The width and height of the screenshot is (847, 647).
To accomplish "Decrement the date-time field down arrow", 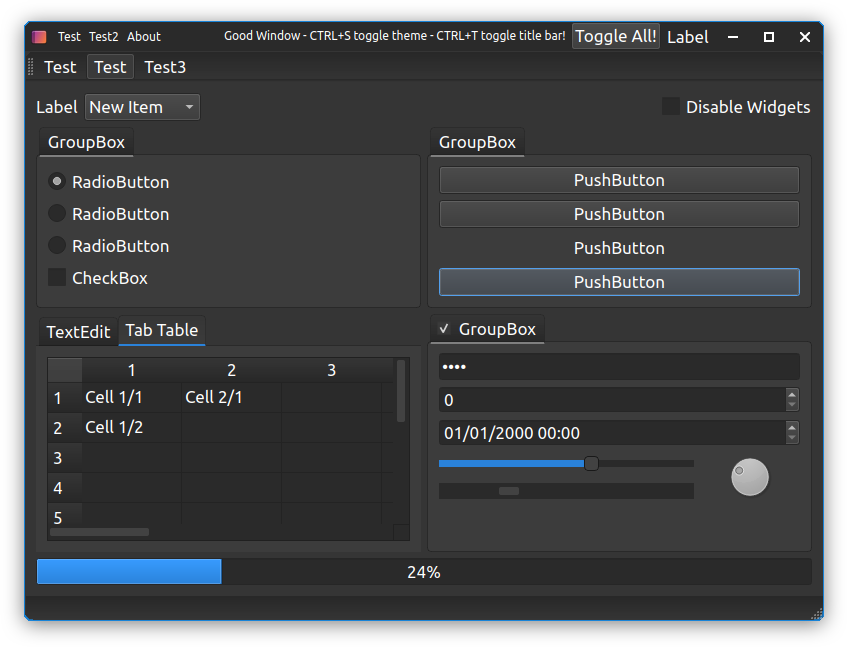I will [792, 438].
